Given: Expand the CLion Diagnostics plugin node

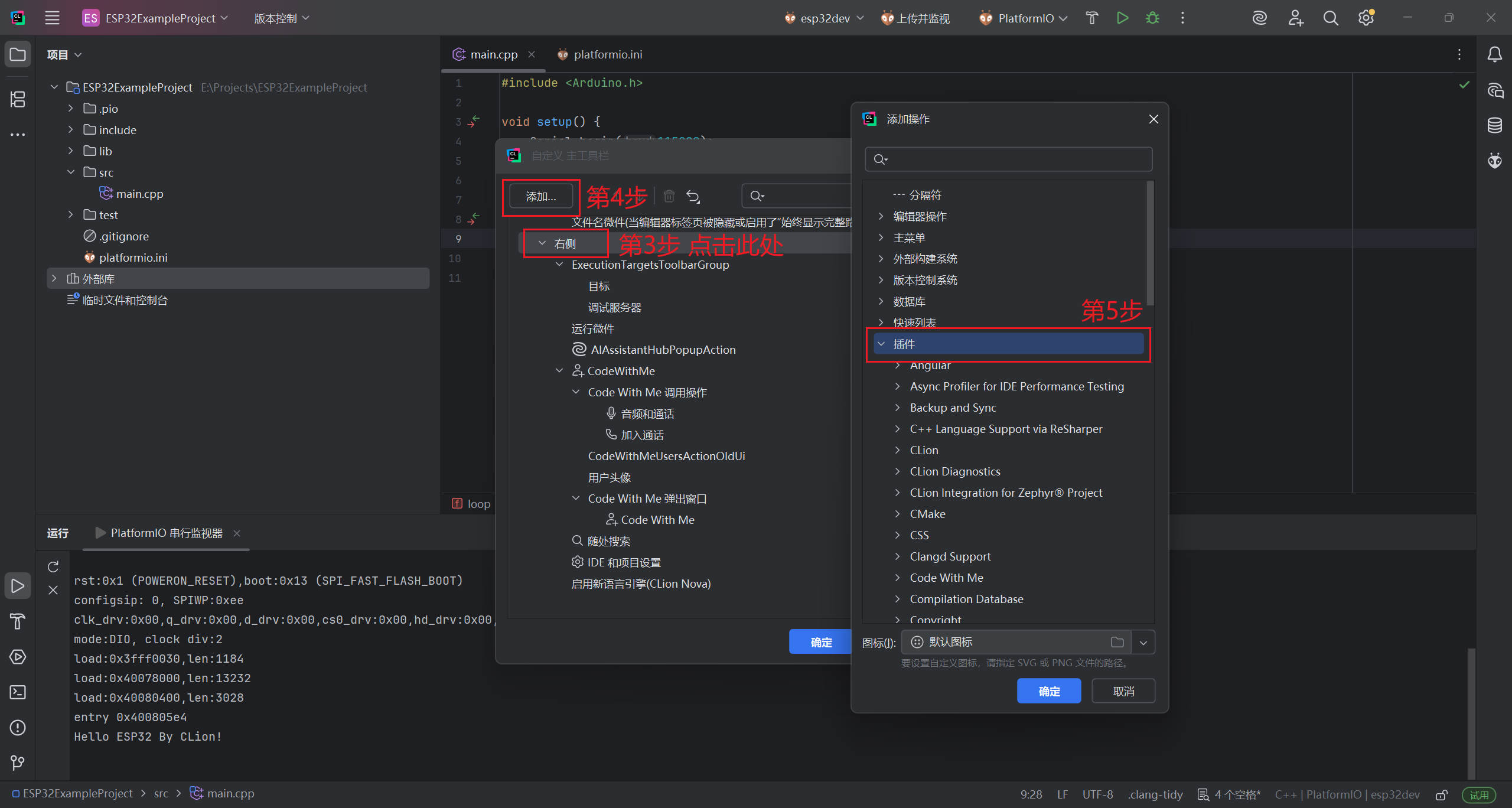Looking at the screenshot, I should pyautogui.click(x=897, y=471).
